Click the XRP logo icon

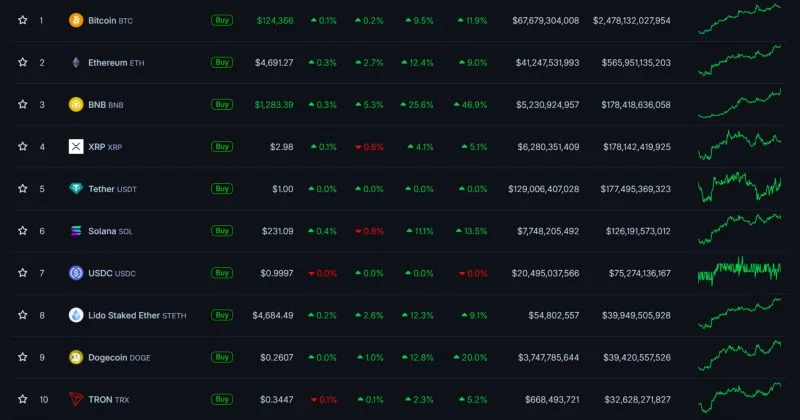point(75,146)
